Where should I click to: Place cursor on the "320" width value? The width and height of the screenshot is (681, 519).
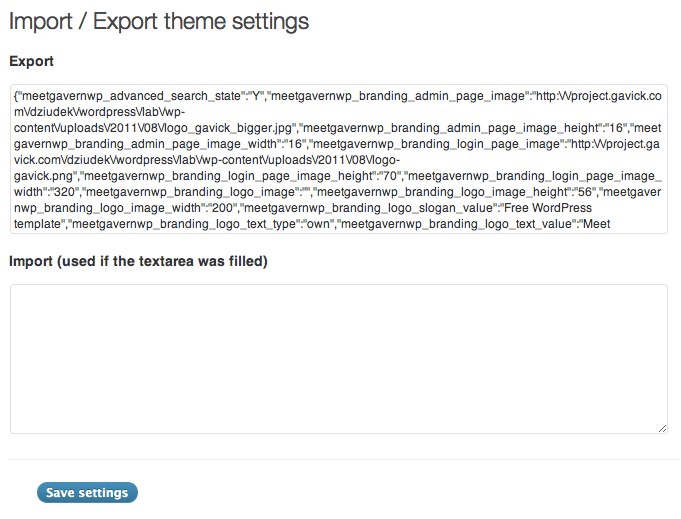click(x=64, y=192)
